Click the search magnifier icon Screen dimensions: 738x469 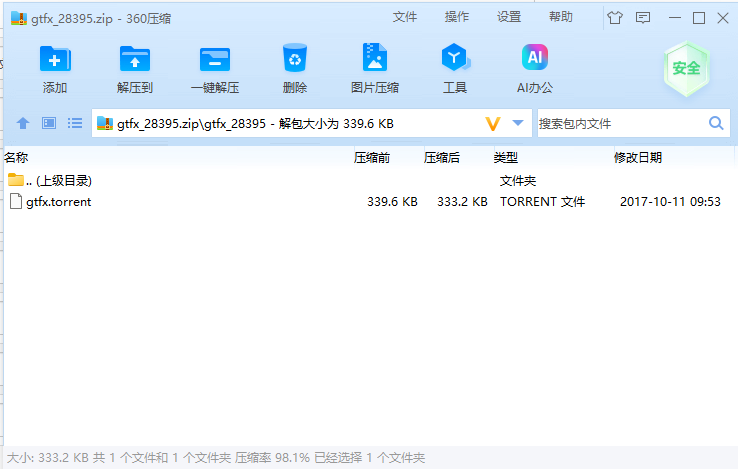pos(716,123)
